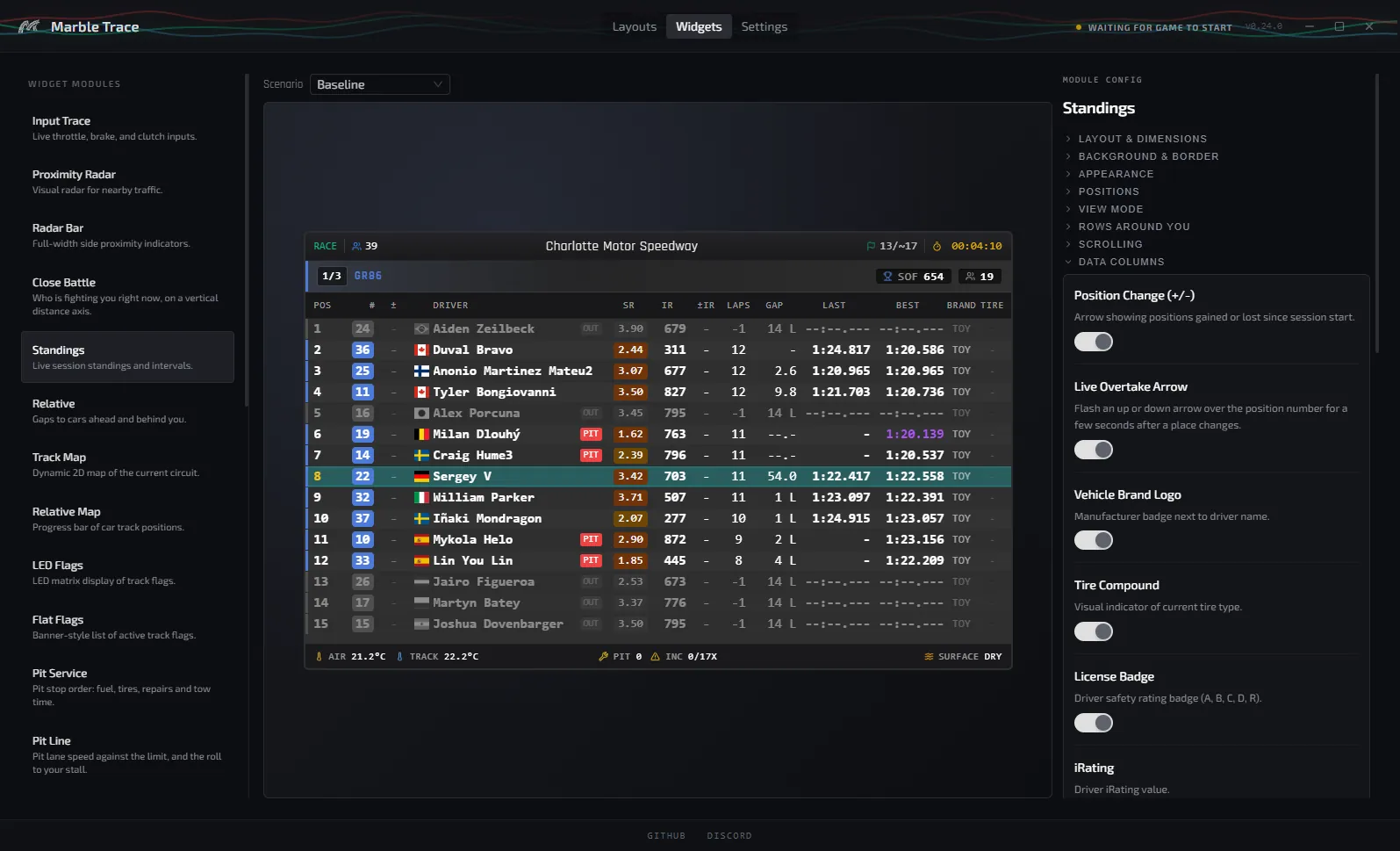Viewport: 1400px width, 851px height.
Task: Click the lap flag icon beside 13/~17
Action: pyautogui.click(x=871, y=246)
